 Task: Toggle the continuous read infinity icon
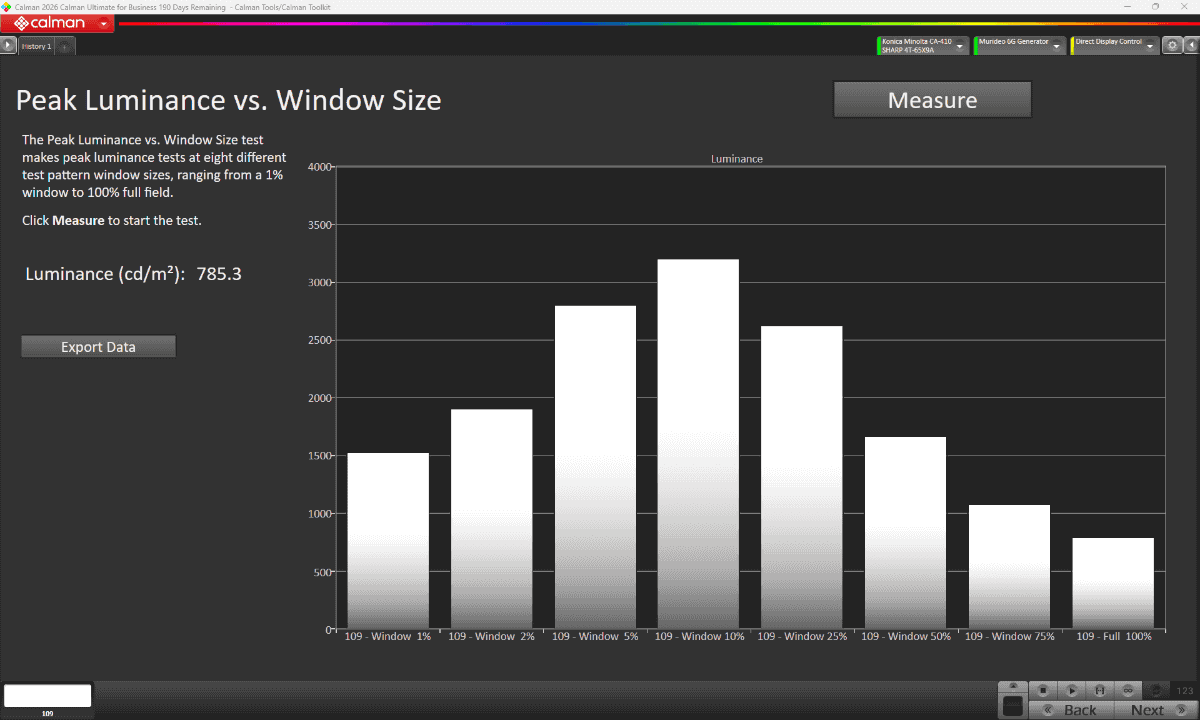[1128, 690]
